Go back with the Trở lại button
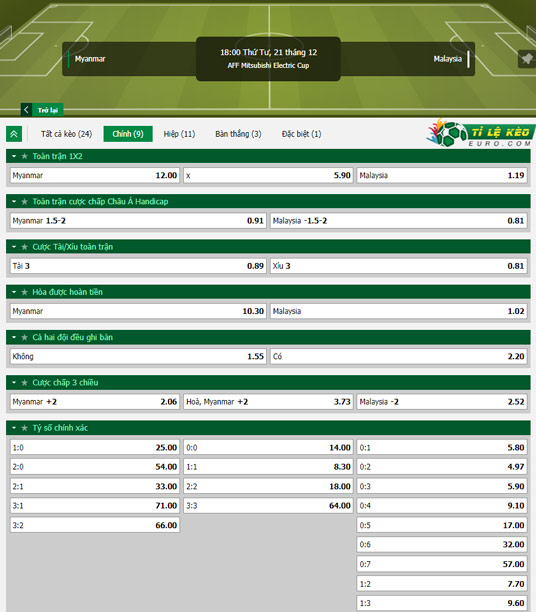 [x=42, y=110]
